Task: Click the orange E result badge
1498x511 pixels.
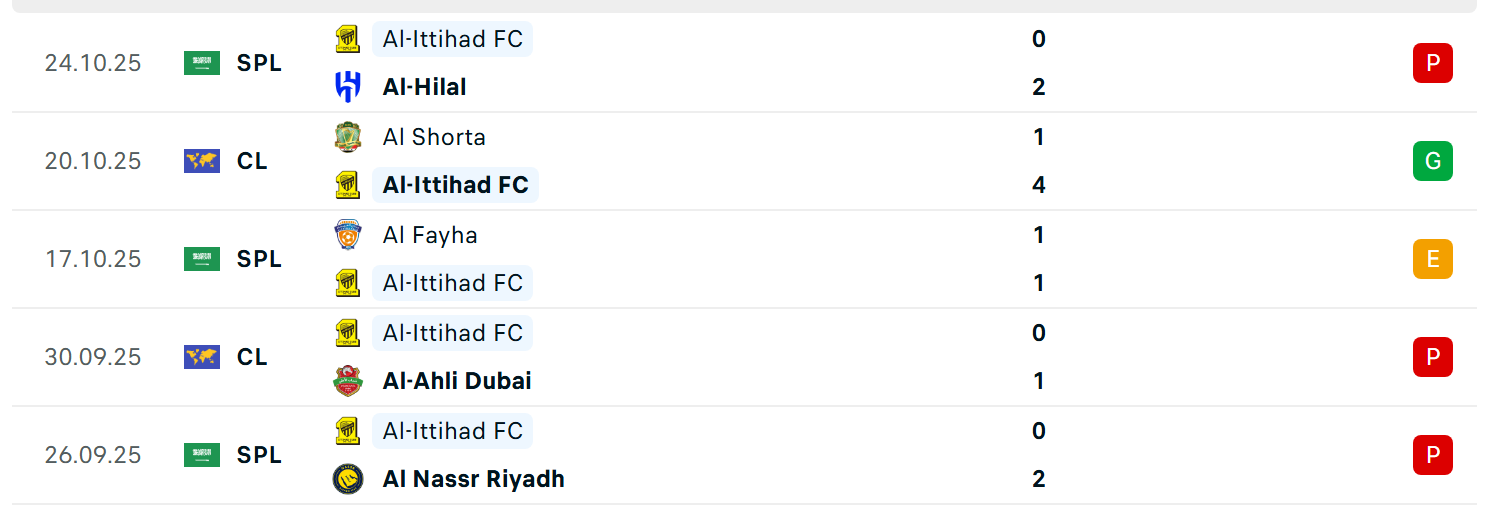Action: [x=1432, y=259]
